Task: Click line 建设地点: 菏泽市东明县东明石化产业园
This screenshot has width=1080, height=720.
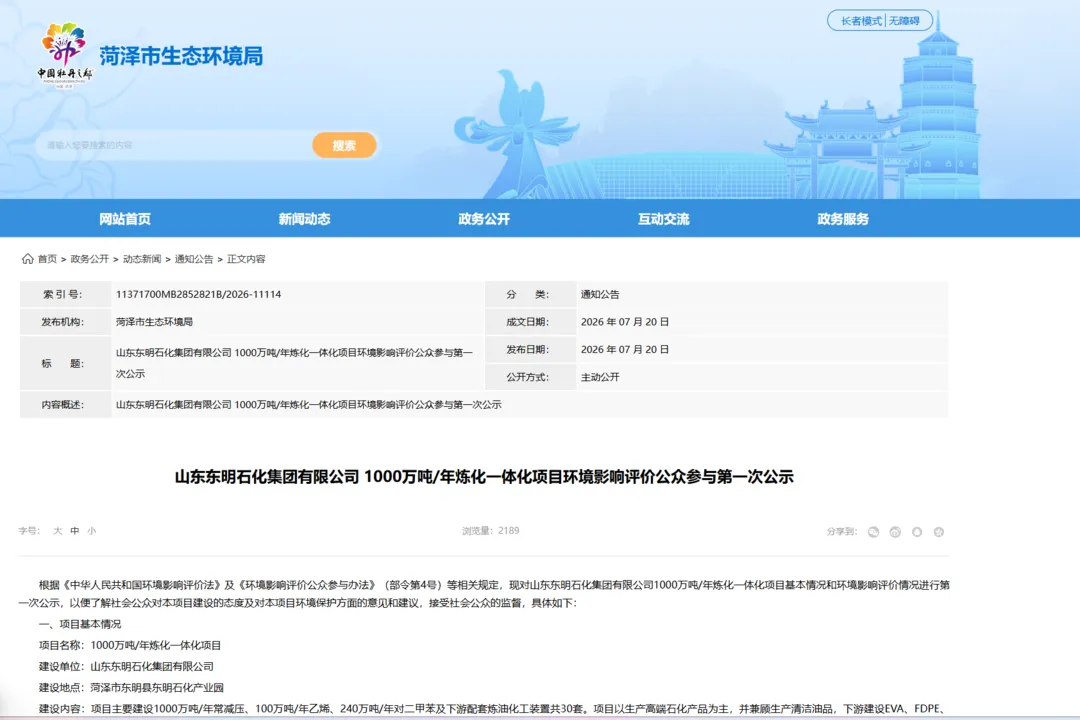Action: pyautogui.click(x=131, y=688)
